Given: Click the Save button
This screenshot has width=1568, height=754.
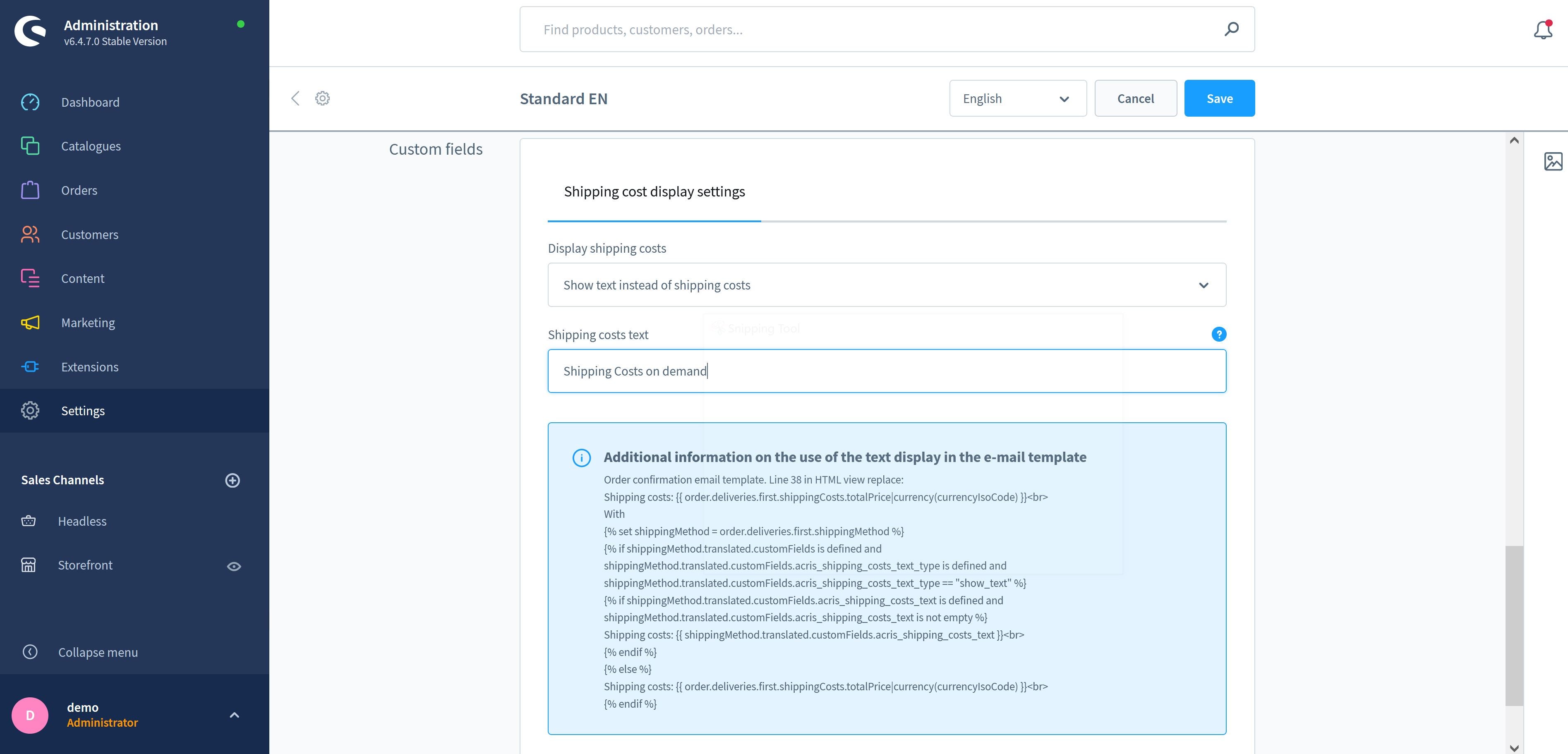Looking at the screenshot, I should pyautogui.click(x=1219, y=98).
